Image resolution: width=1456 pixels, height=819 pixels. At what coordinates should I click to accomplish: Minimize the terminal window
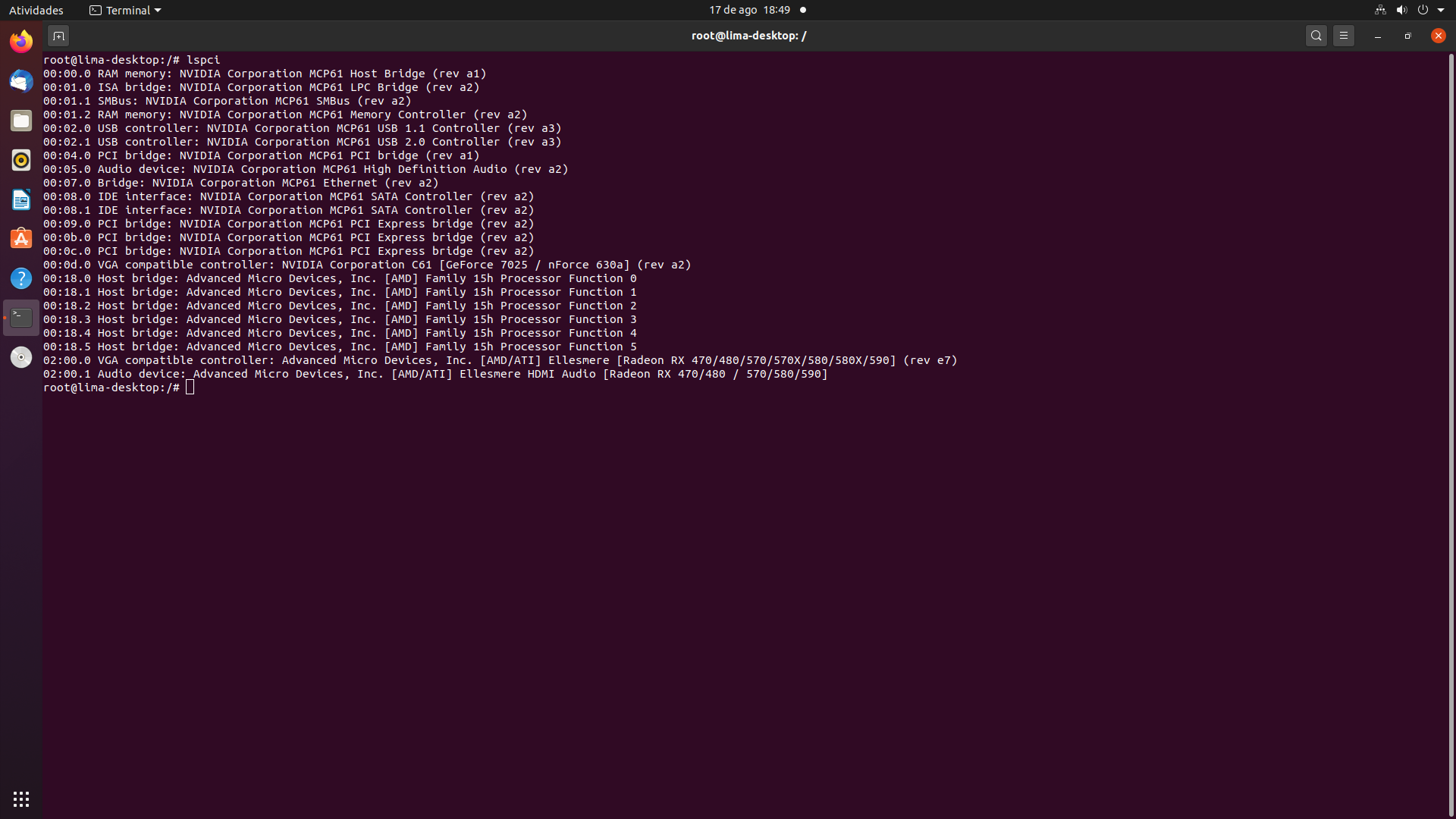(x=1378, y=36)
